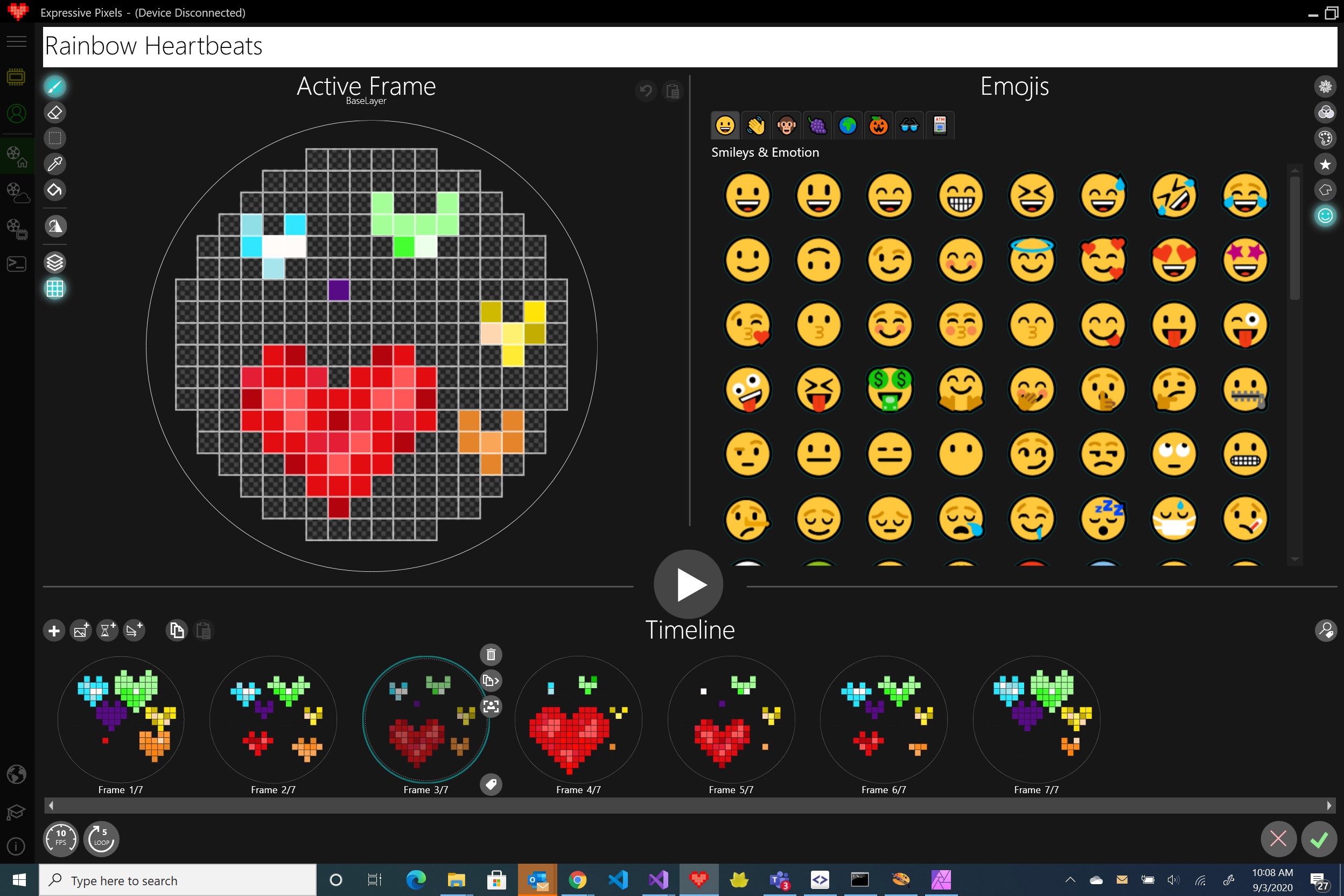Edit the Rainbow Heartbeats title field
The image size is (1344, 896).
point(690,46)
